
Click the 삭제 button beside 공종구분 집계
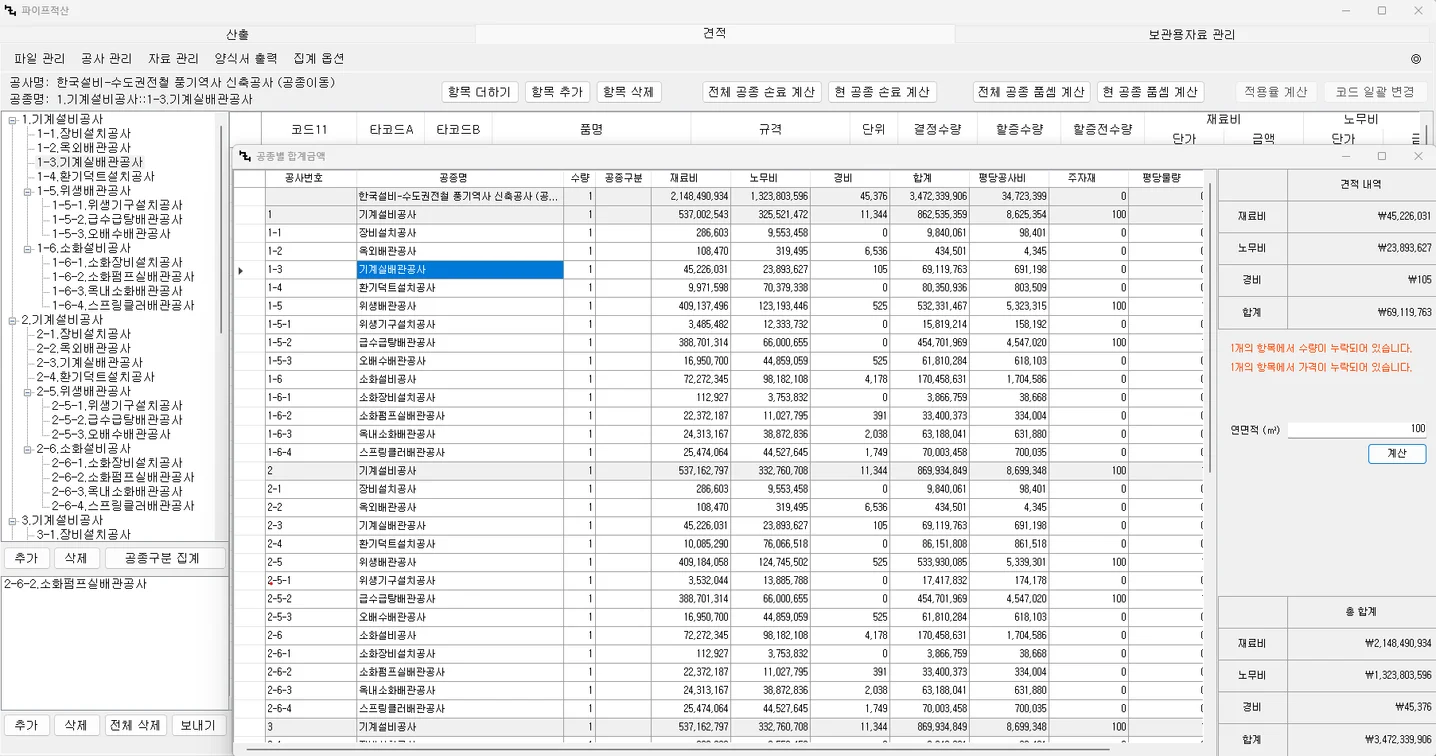coord(76,558)
